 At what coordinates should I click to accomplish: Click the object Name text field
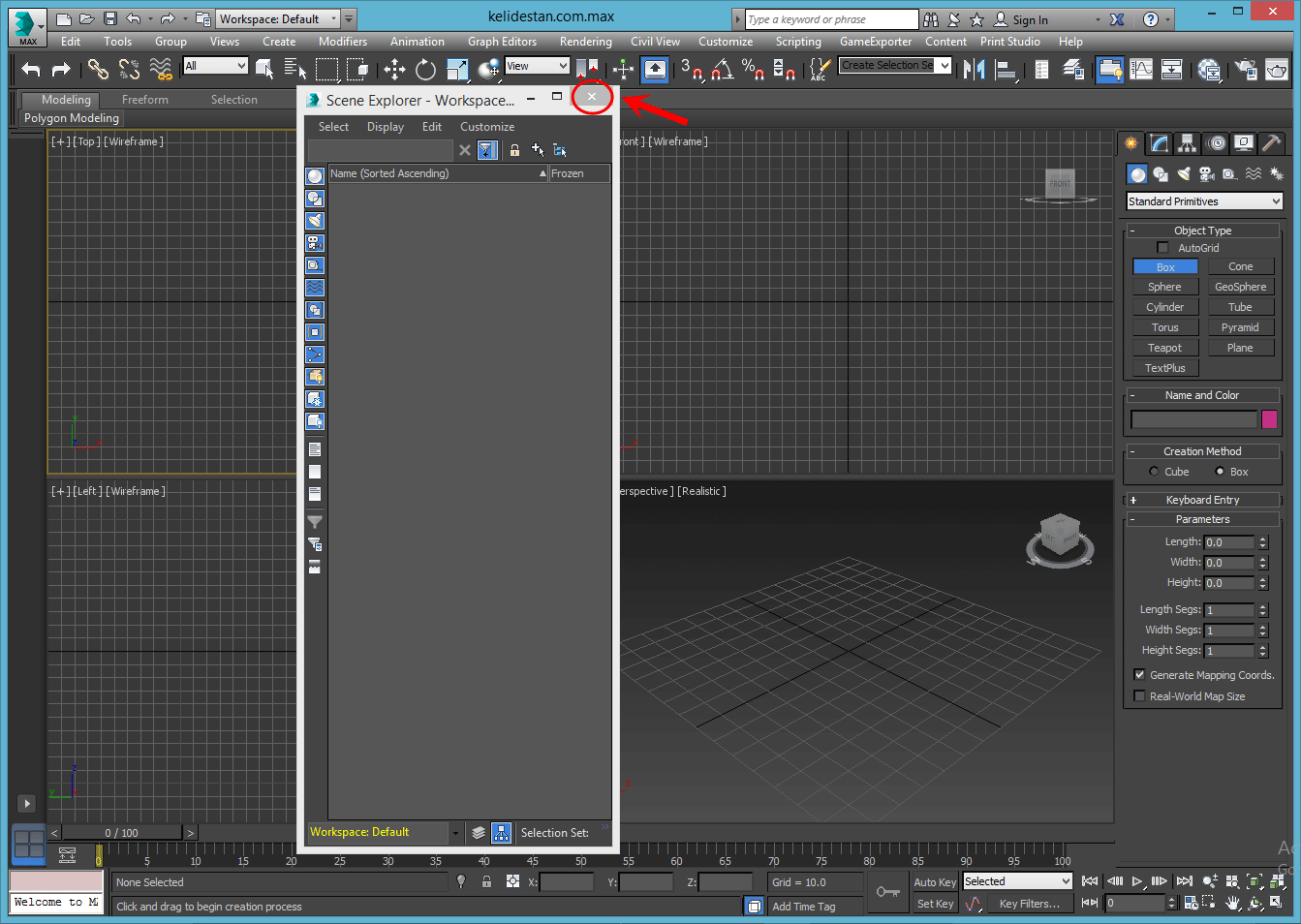pyautogui.click(x=1193, y=419)
